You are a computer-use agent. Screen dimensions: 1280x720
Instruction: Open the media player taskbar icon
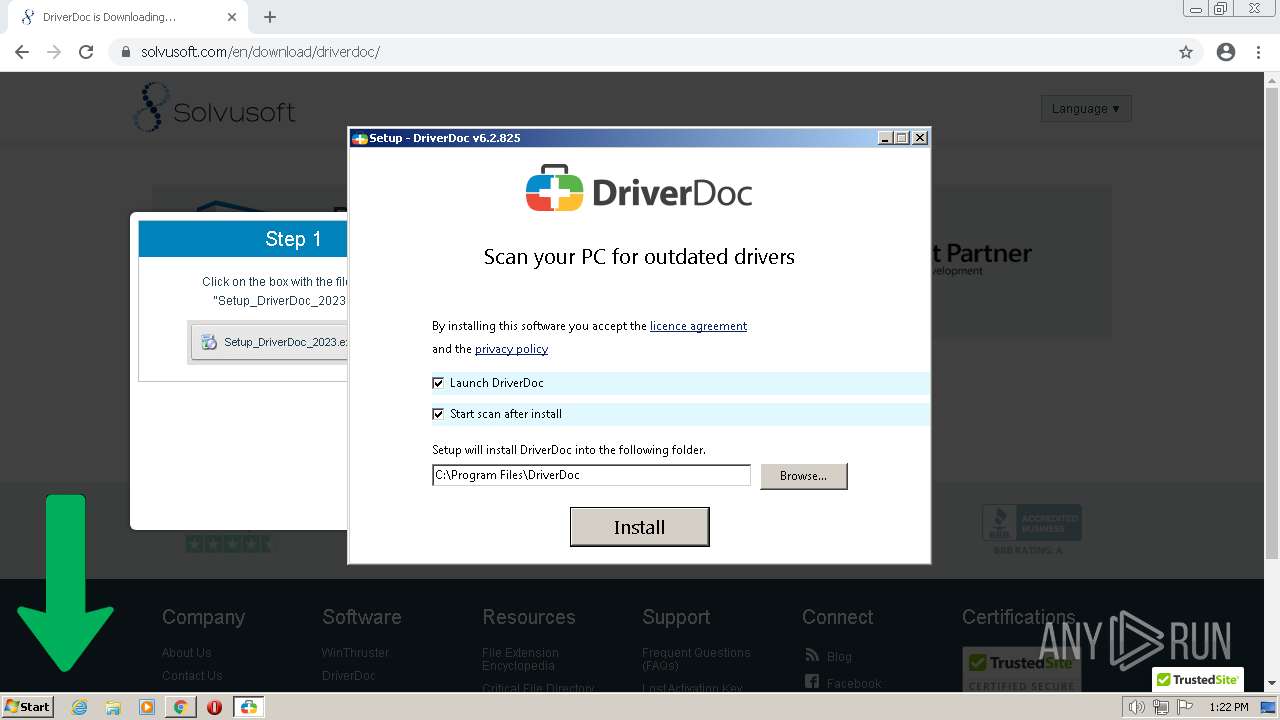(x=147, y=707)
